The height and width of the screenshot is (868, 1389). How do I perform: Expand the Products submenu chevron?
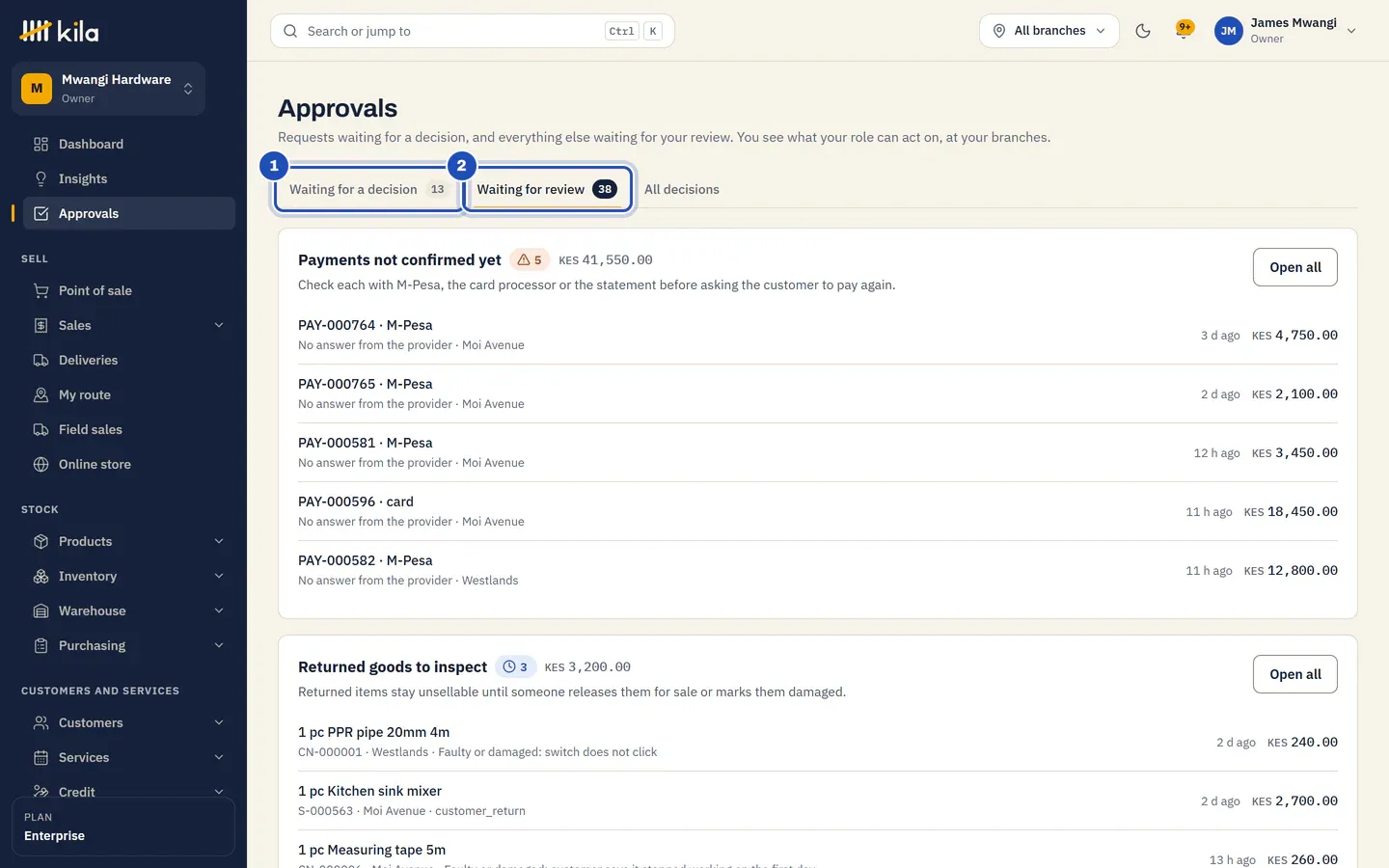point(219,542)
